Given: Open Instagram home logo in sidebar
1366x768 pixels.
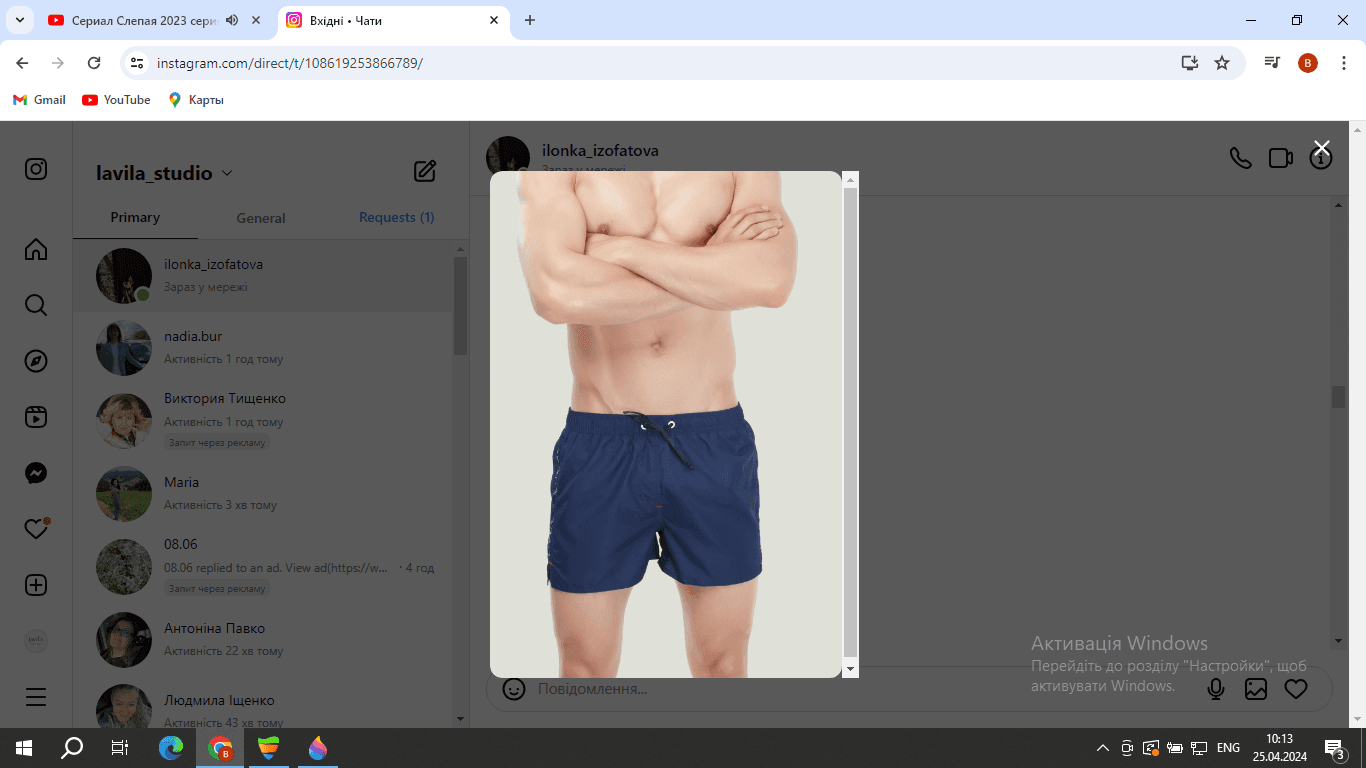Looking at the screenshot, I should tap(36, 169).
